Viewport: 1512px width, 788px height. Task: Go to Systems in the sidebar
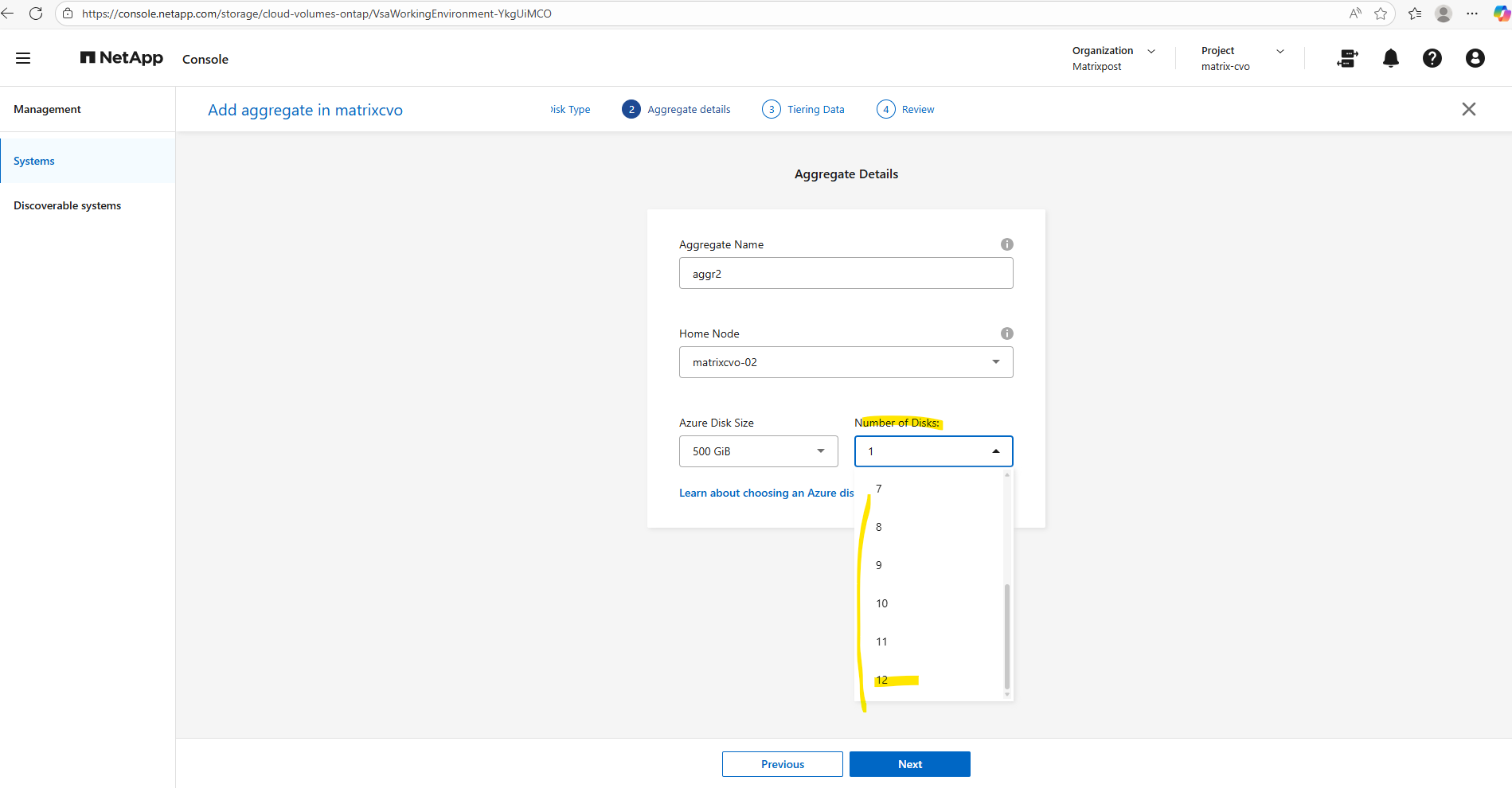pos(34,161)
